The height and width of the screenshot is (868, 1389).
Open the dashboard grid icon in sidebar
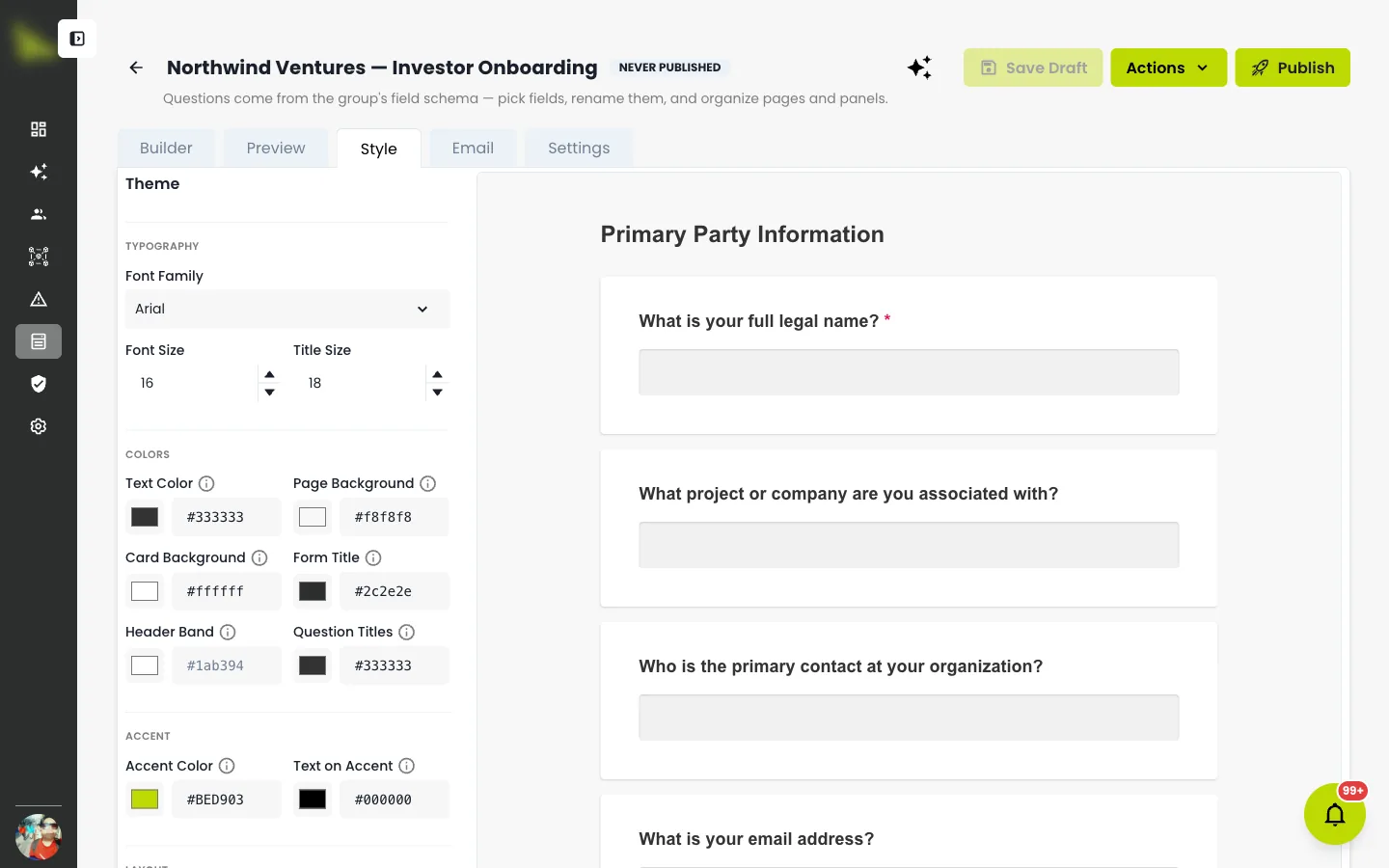pyautogui.click(x=39, y=129)
